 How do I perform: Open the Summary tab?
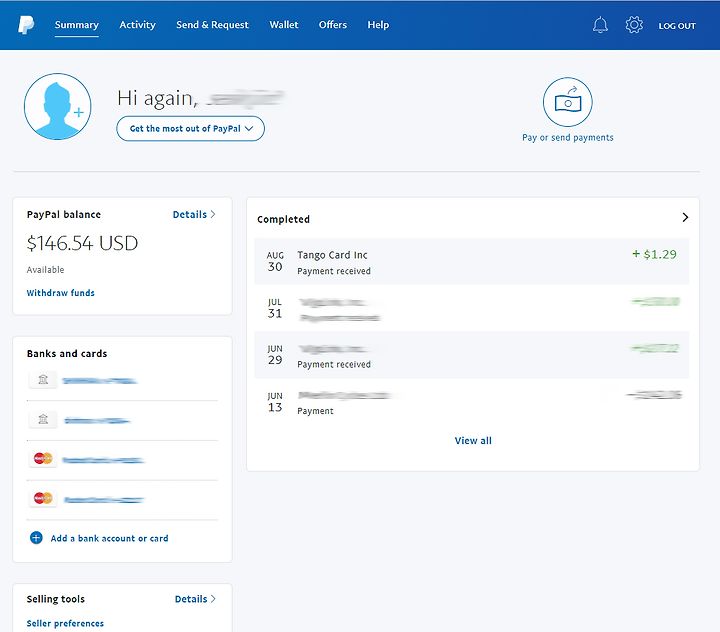click(x=77, y=25)
